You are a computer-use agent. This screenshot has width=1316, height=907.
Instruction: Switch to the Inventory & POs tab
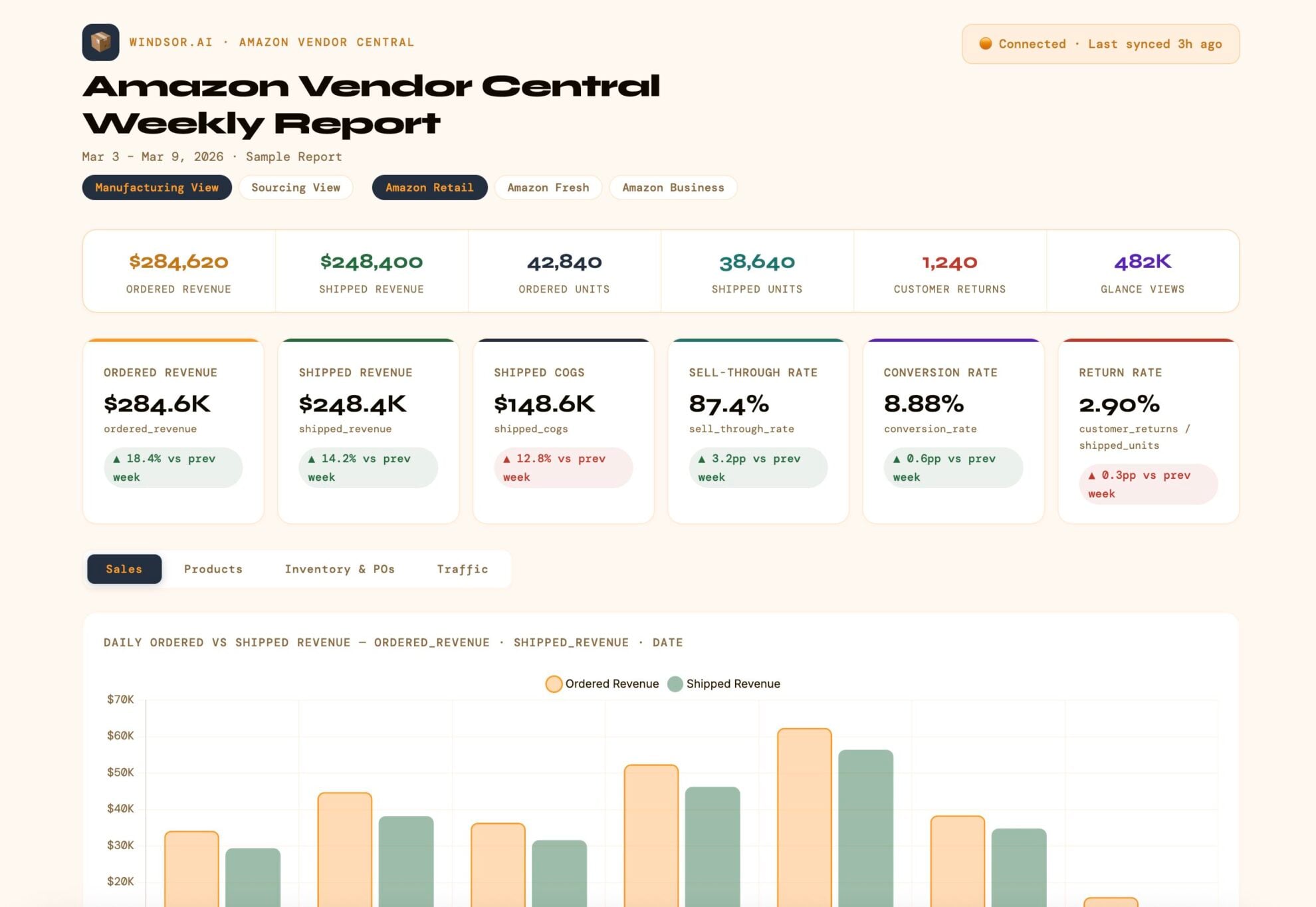click(340, 569)
